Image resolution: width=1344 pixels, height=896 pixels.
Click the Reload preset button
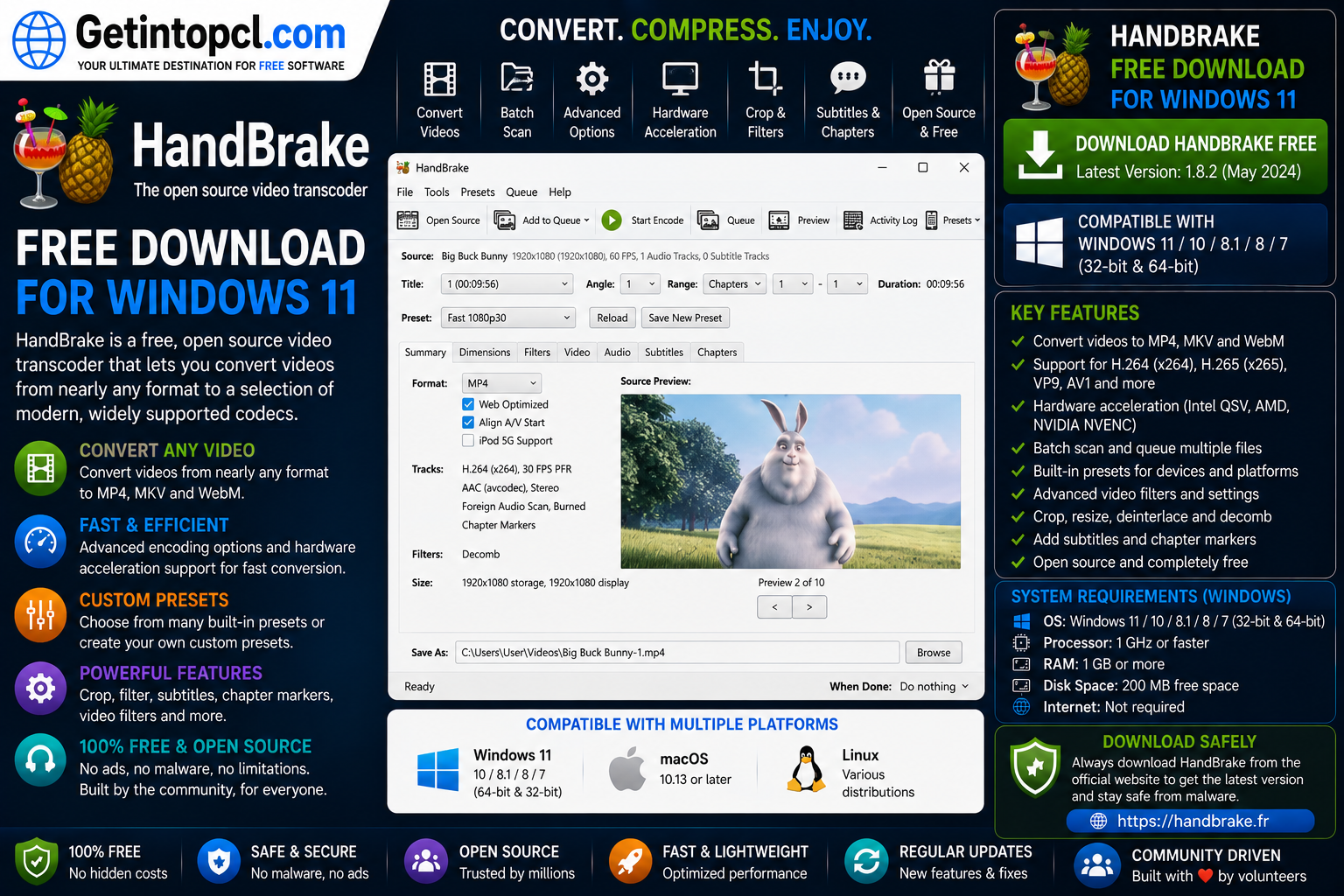[x=612, y=318]
